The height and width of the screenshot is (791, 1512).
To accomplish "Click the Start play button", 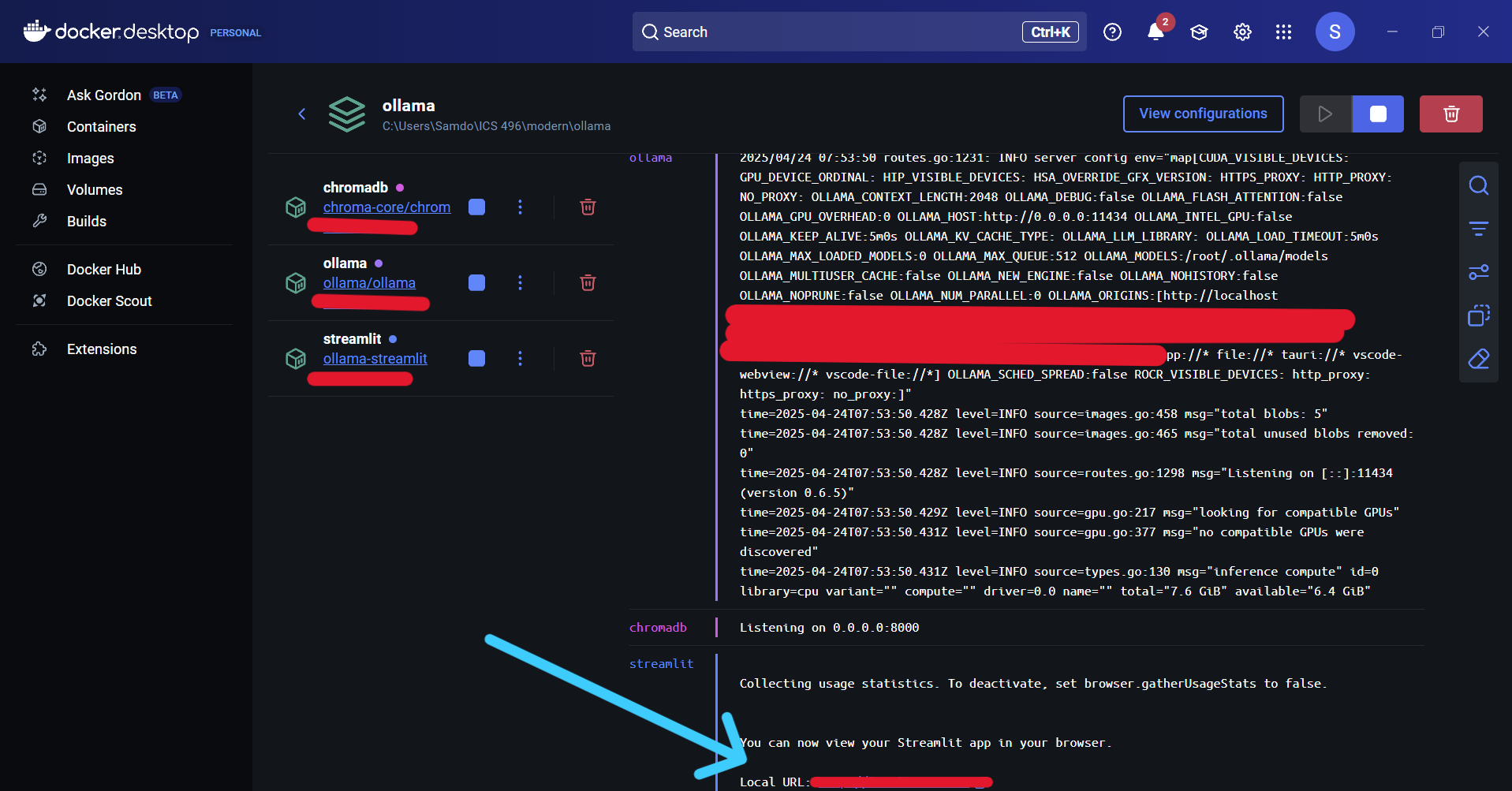I will [x=1325, y=114].
